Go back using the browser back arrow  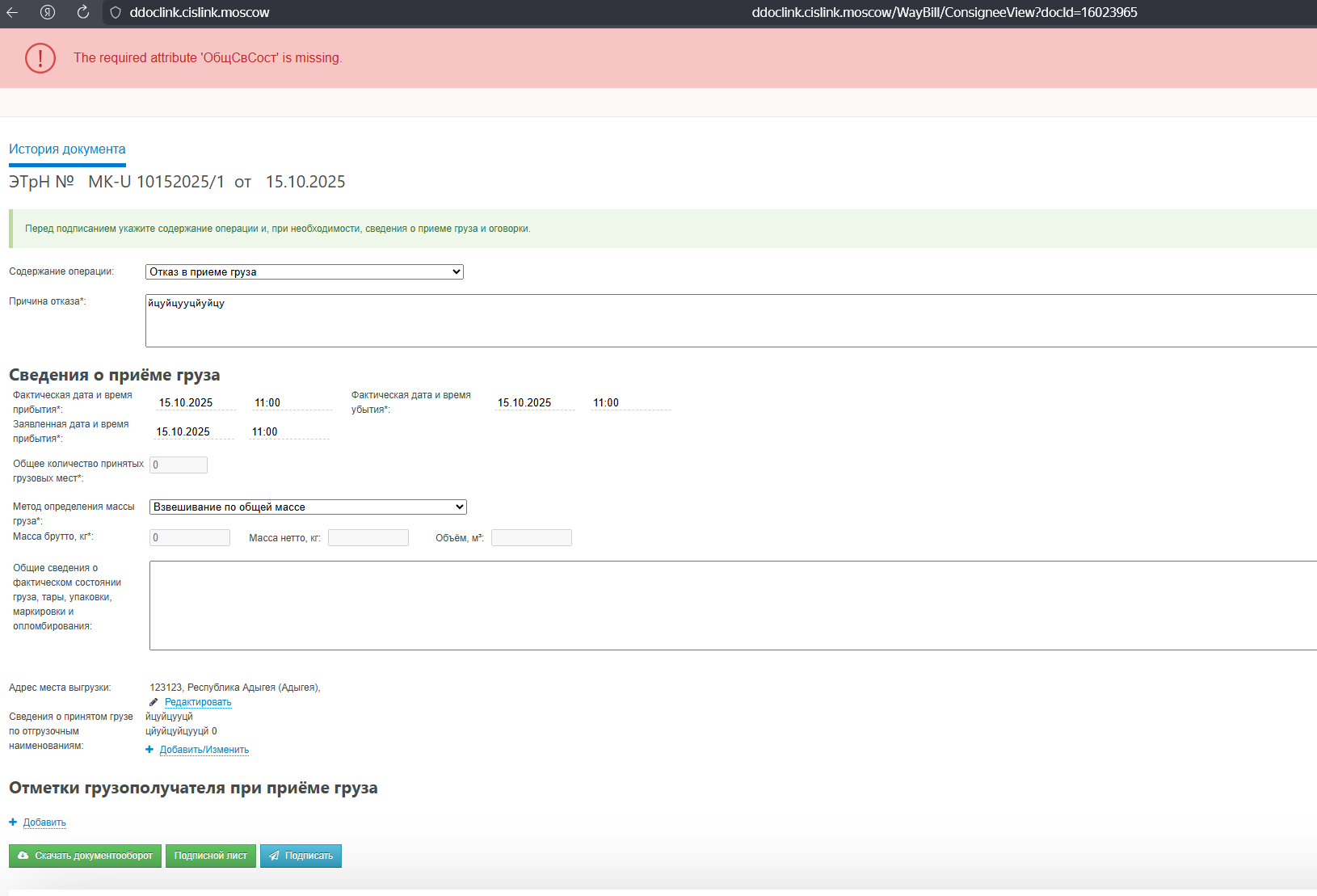pos(12,12)
